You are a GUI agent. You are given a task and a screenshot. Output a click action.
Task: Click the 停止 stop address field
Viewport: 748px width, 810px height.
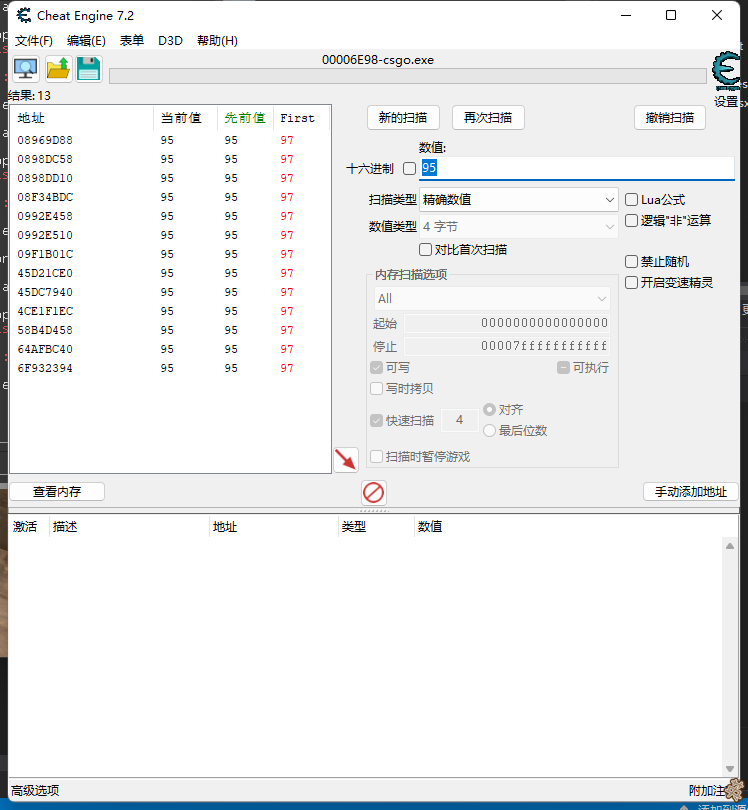[507, 346]
